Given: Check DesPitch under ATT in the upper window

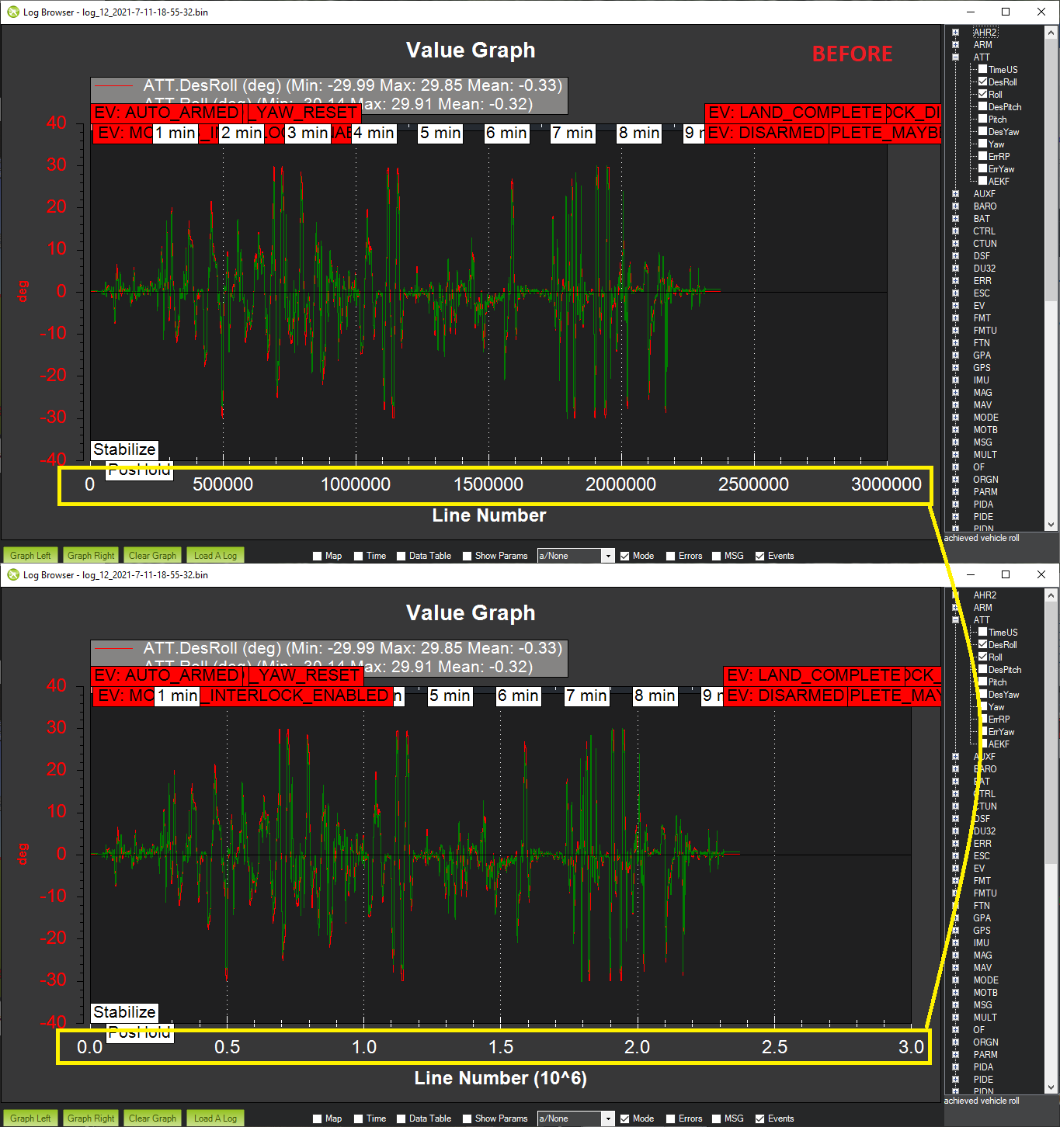Looking at the screenshot, I should point(982,106).
